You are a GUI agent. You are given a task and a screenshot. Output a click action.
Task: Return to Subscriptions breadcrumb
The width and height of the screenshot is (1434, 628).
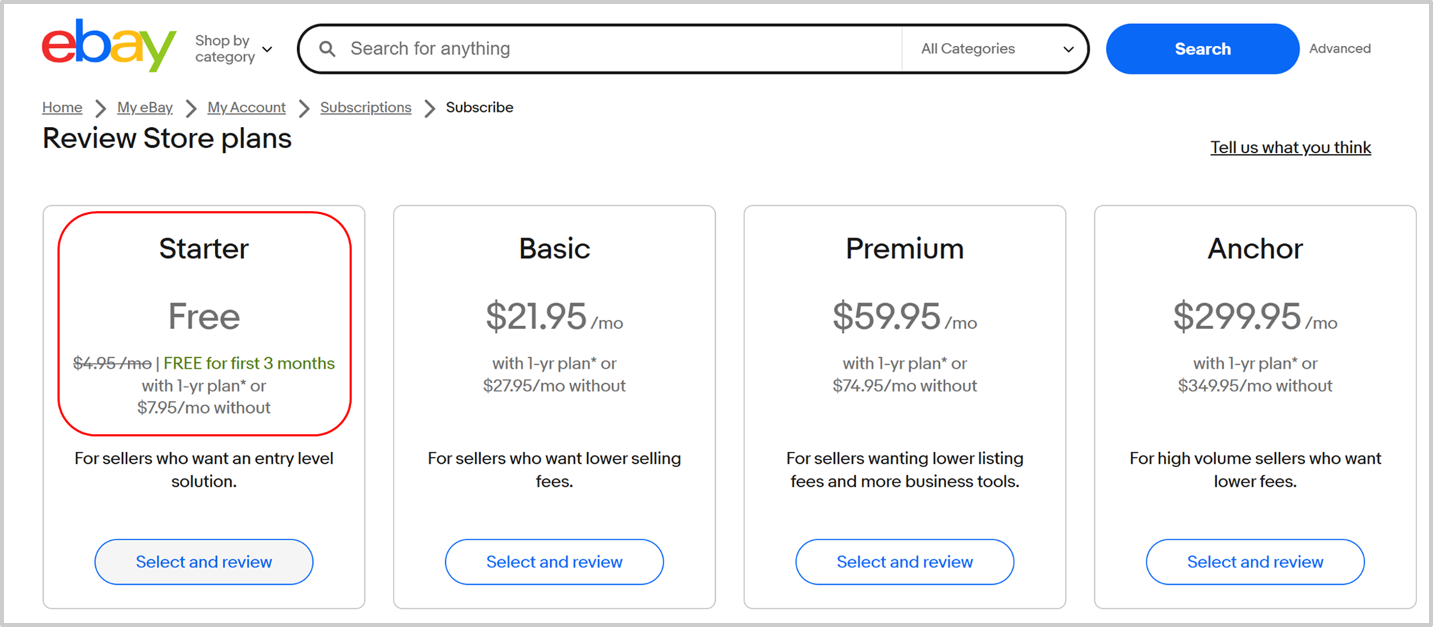coord(365,108)
